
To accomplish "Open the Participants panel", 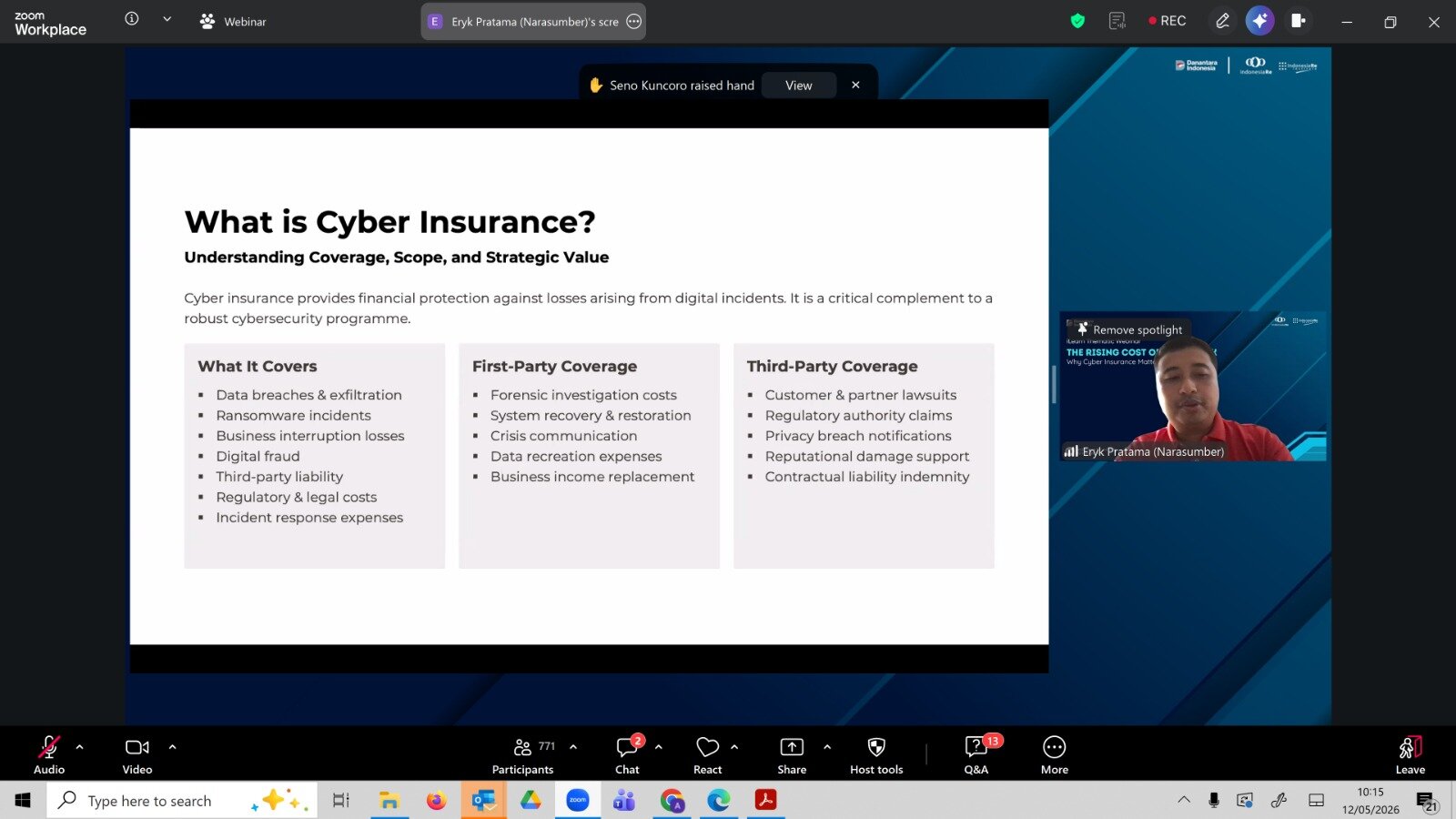I will pos(523,754).
